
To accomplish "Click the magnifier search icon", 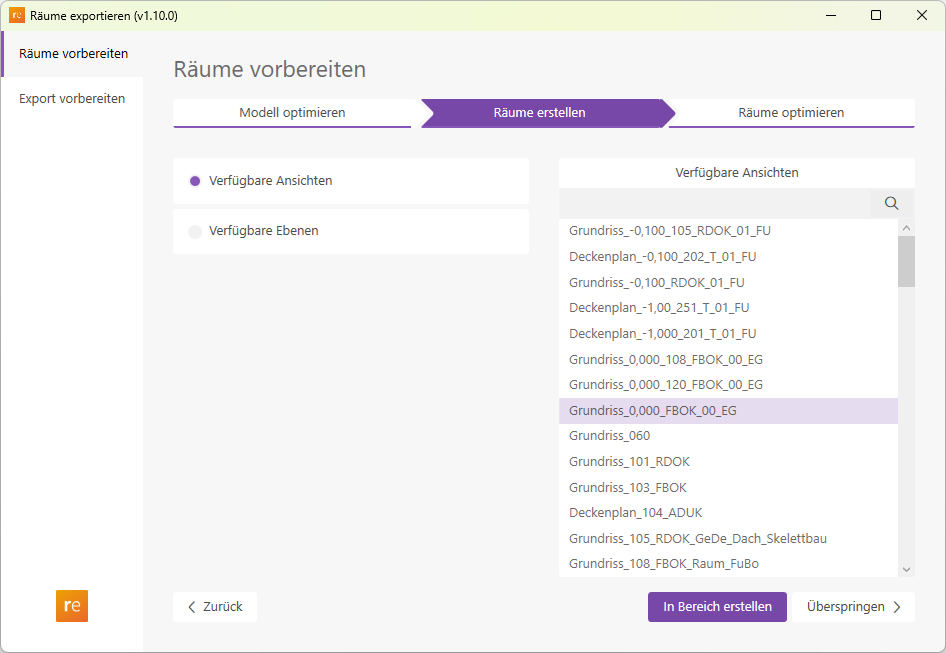I will tap(890, 203).
